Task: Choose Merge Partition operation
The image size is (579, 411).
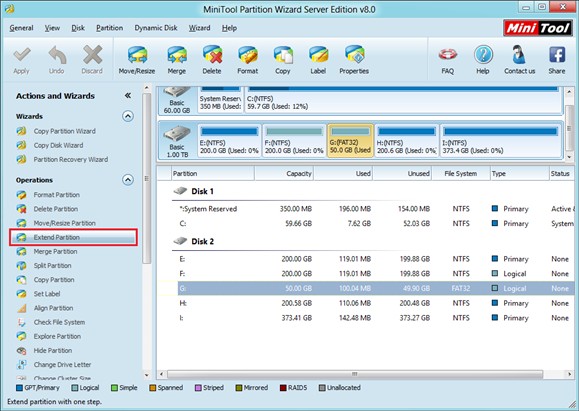Action: [47, 251]
